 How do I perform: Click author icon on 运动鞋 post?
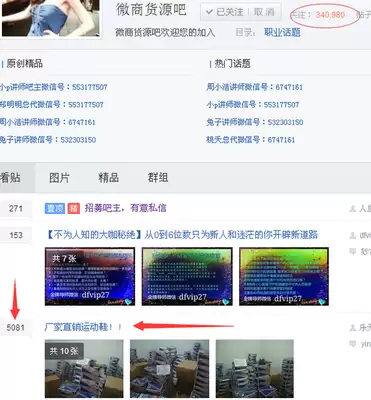(352, 328)
